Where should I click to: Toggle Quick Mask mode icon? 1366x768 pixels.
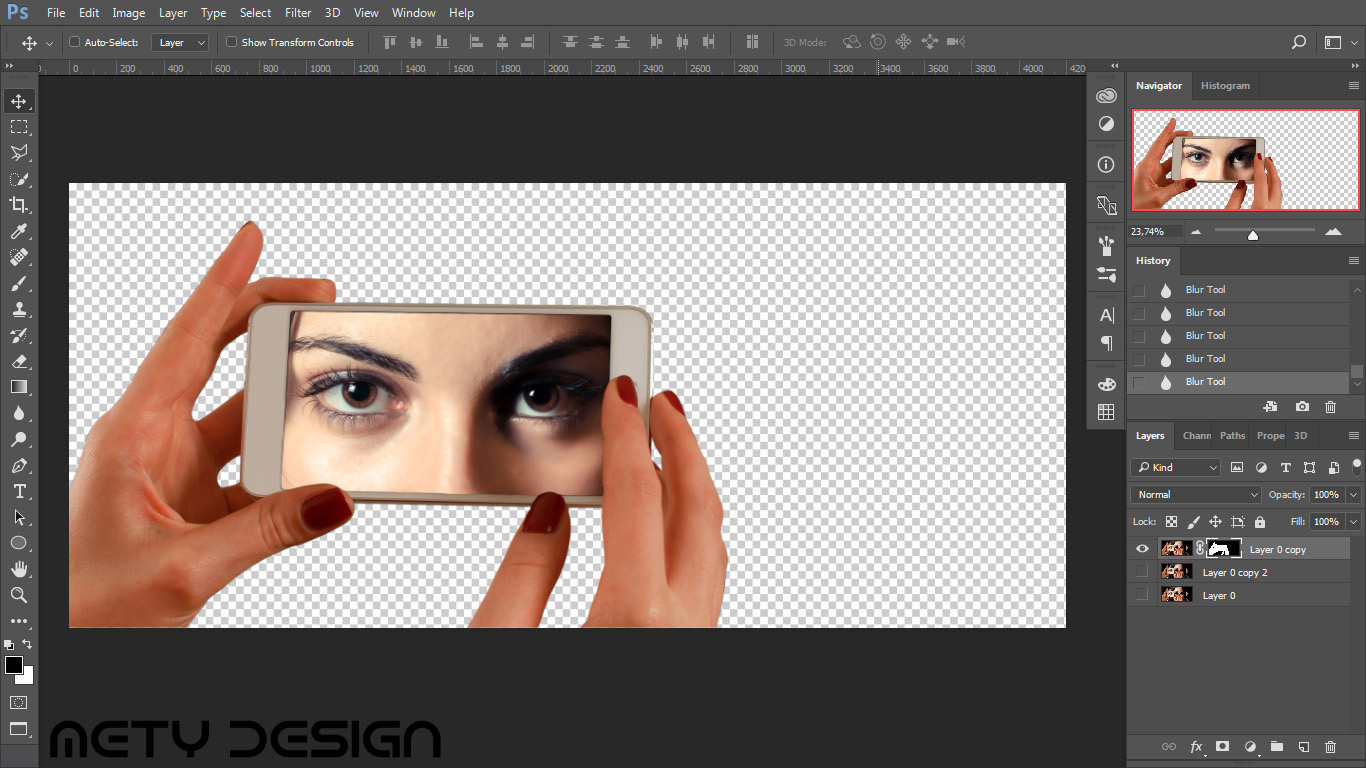[18, 703]
